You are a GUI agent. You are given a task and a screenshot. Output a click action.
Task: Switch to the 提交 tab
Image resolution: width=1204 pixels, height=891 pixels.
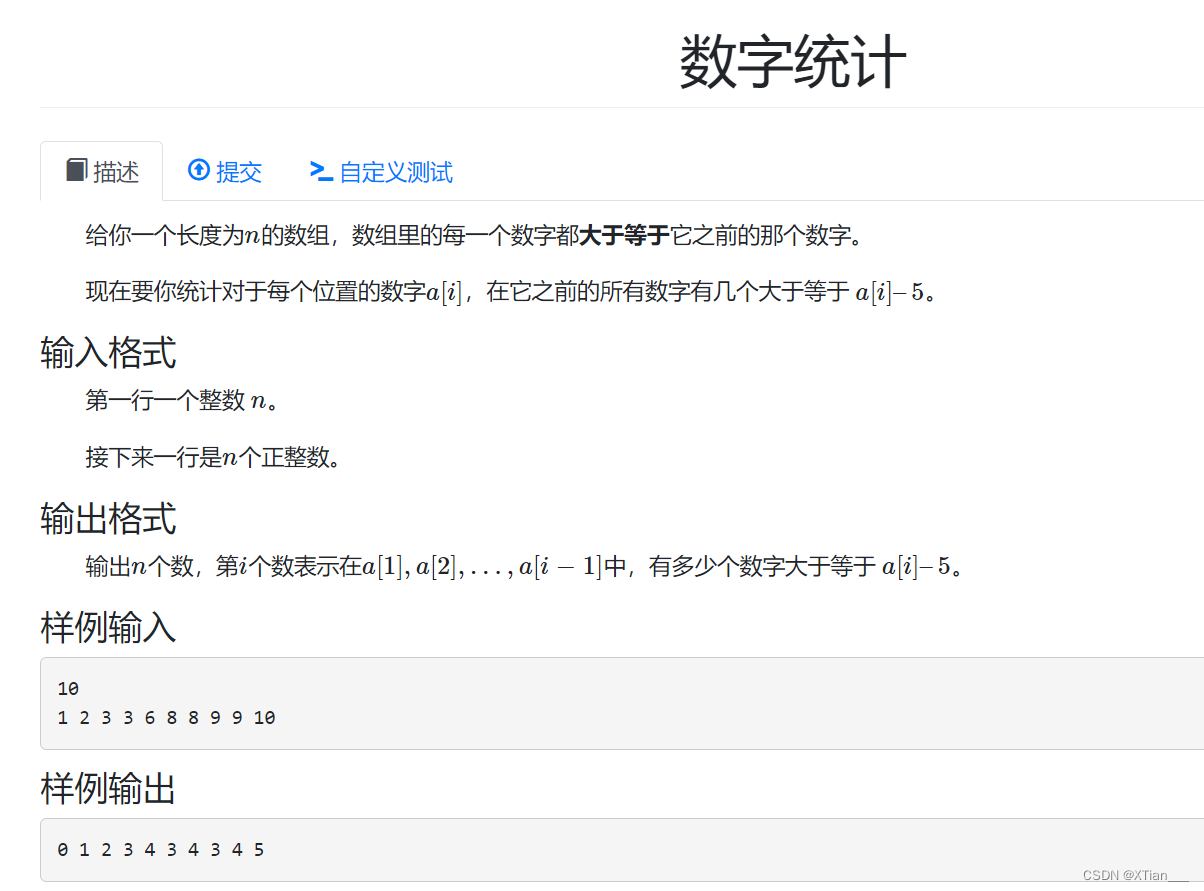coord(224,171)
